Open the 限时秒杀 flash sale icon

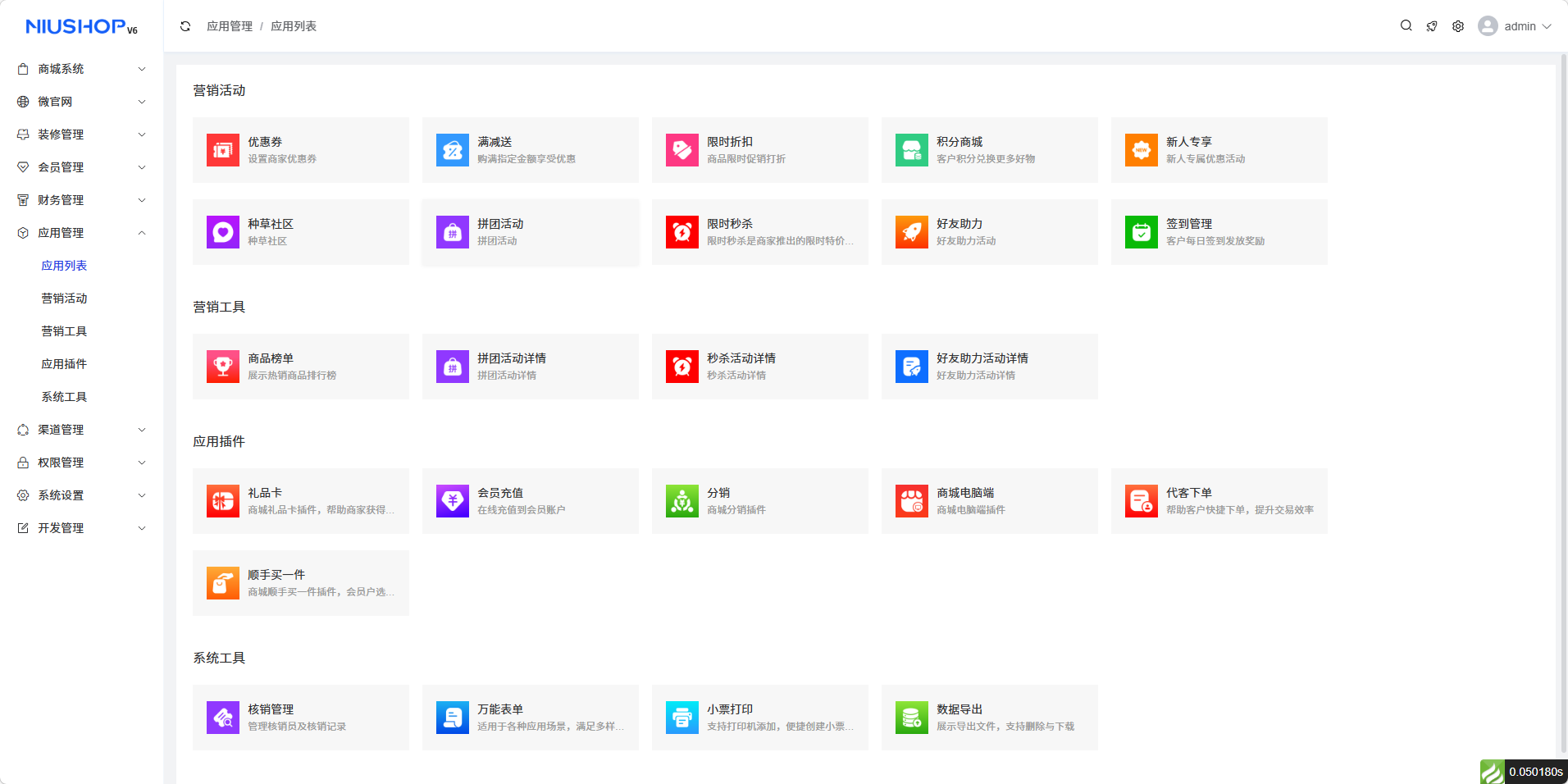click(x=682, y=232)
